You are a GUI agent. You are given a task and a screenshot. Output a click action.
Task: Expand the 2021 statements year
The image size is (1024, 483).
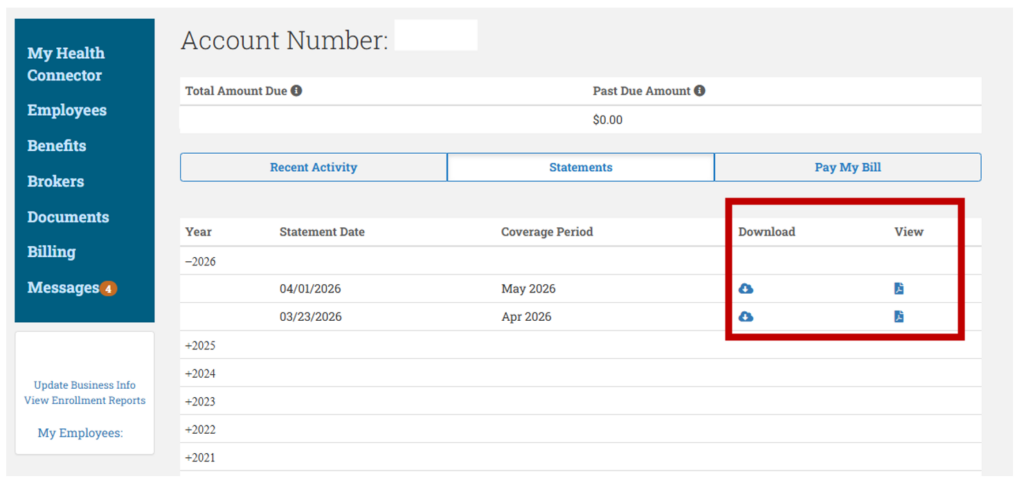tap(200, 458)
